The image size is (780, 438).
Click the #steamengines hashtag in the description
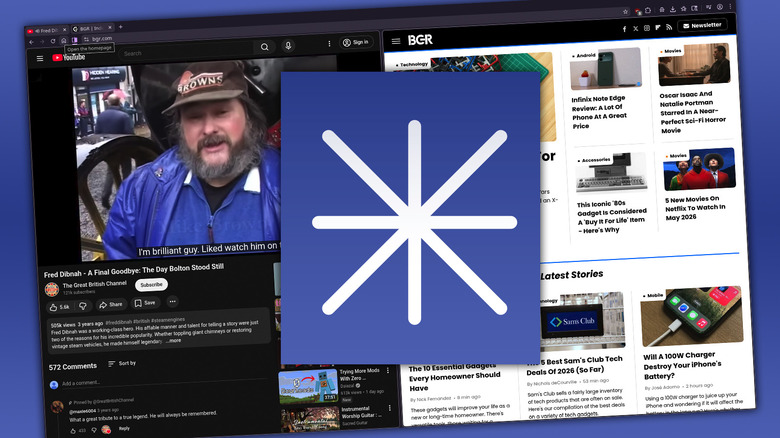pyautogui.click(x=168, y=320)
